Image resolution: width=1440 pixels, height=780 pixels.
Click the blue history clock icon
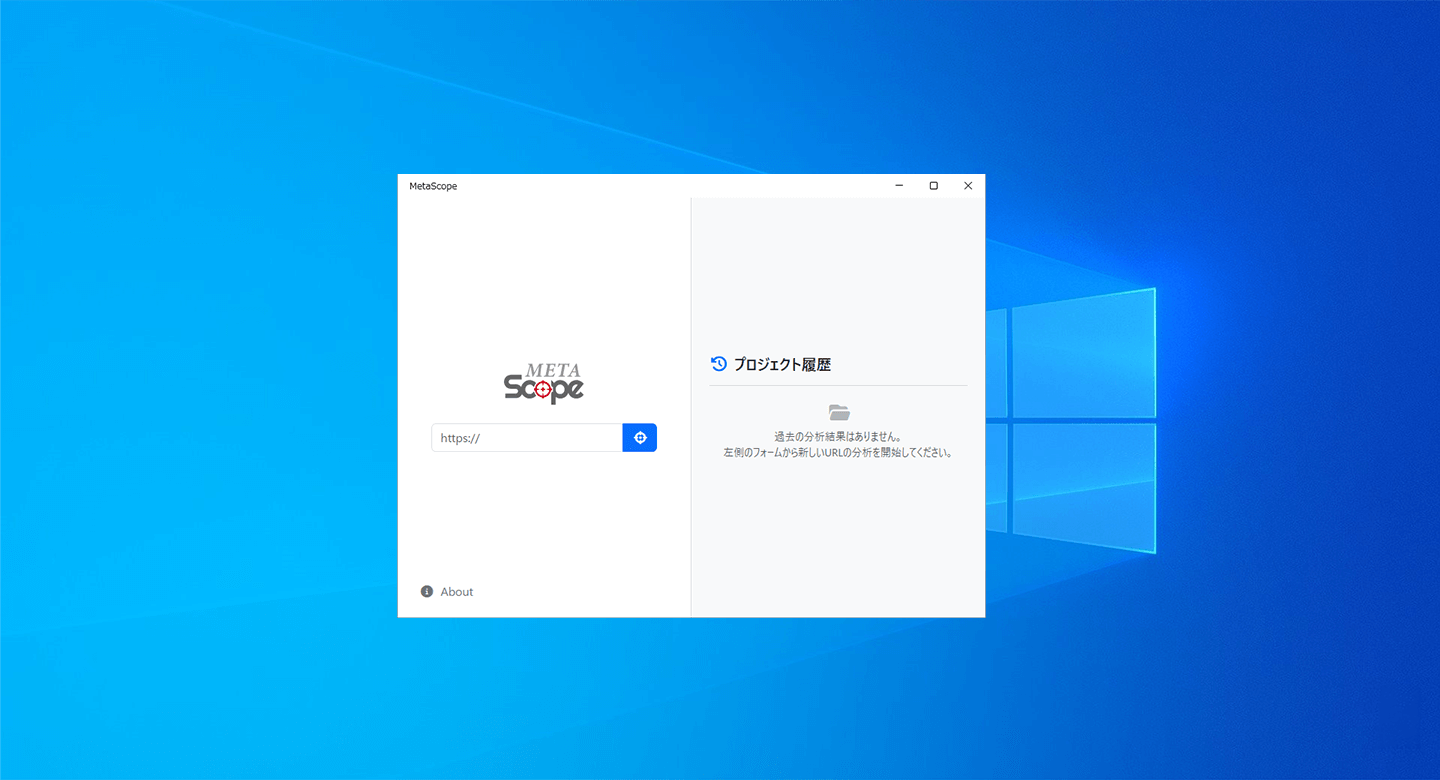point(718,364)
